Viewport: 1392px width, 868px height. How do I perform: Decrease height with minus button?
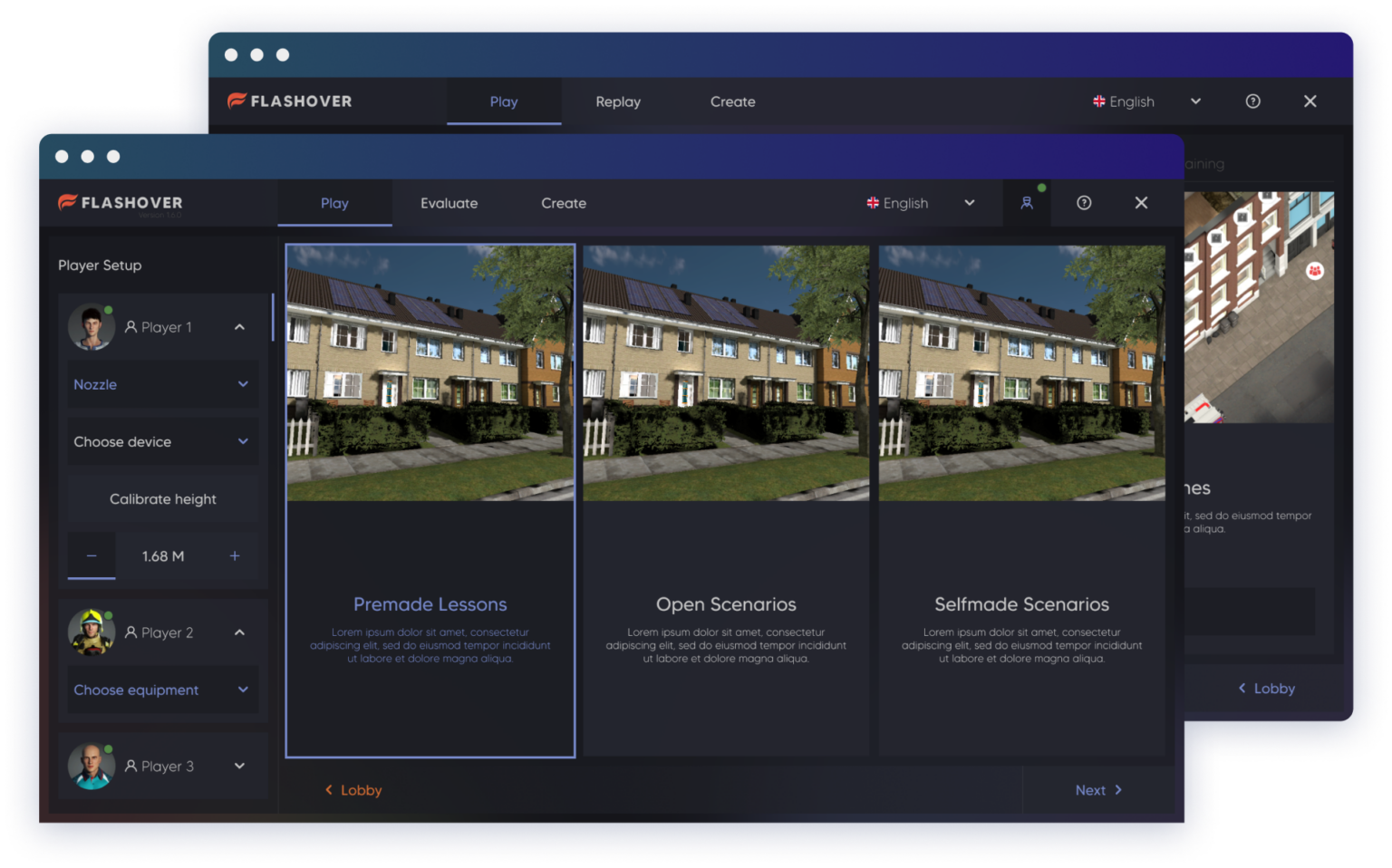click(92, 555)
